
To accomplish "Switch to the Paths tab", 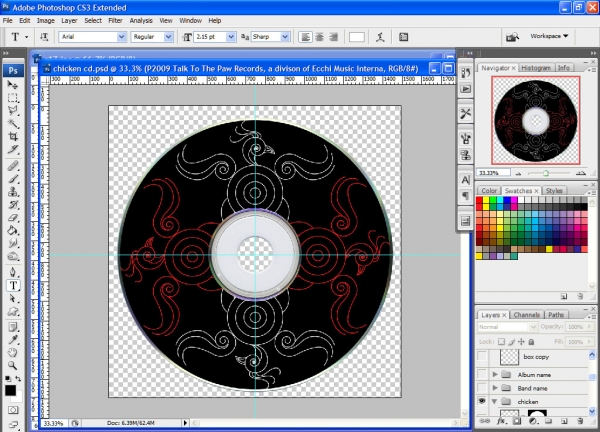I will click(556, 315).
